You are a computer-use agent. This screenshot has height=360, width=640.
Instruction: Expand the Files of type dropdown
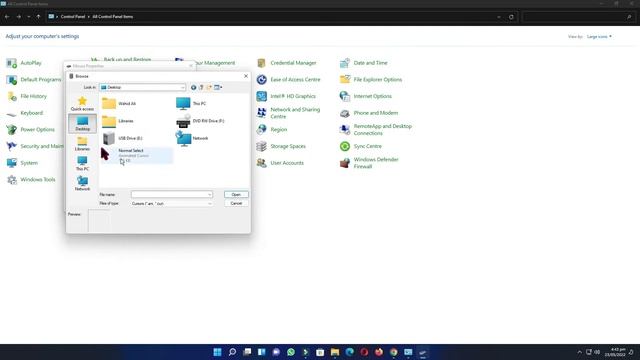click(209, 203)
